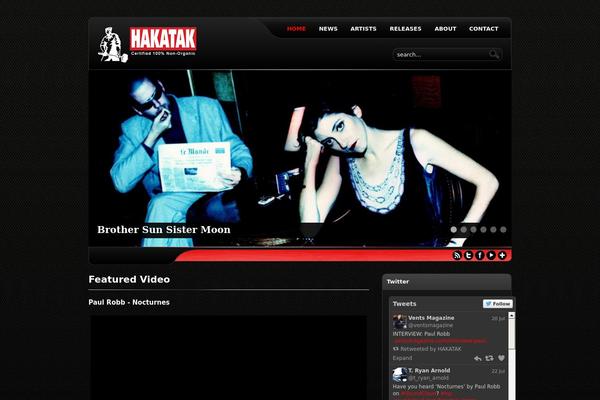Viewport: 600px width, 400px height.
Task: Click the Retweeted by HAKATAK text
Action: coord(430,349)
